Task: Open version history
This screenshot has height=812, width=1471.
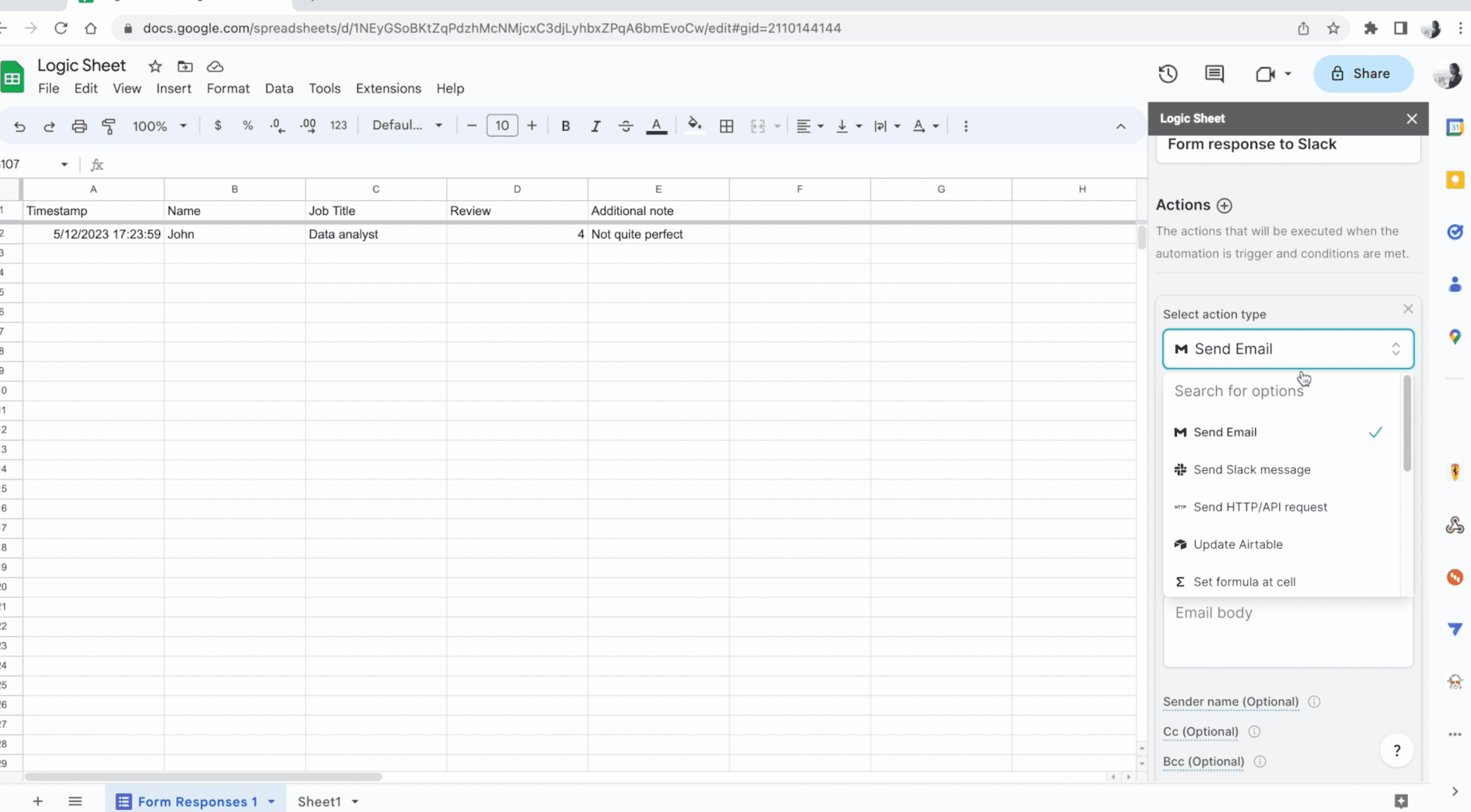Action: pyautogui.click(x=1167, y=74)
